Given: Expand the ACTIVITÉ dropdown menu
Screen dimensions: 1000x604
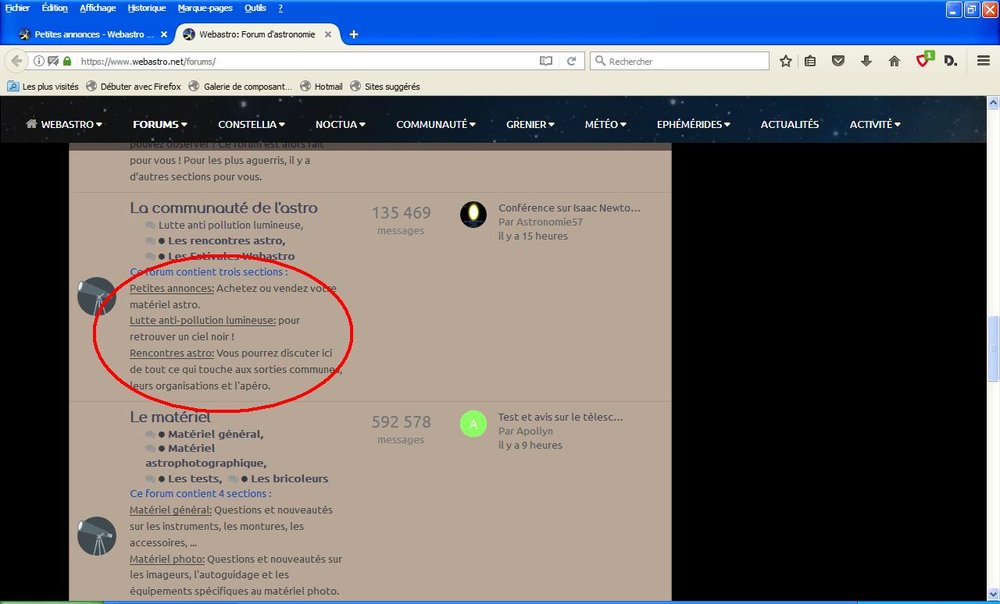Looking at the screenshot, I should (x=874, y=124).
